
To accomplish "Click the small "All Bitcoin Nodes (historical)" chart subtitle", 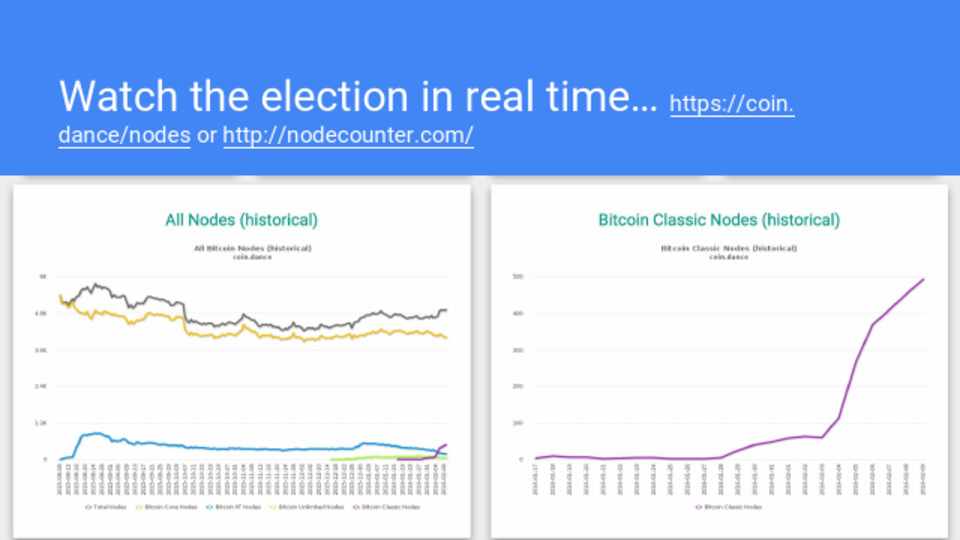I will [x=252, y=247].
